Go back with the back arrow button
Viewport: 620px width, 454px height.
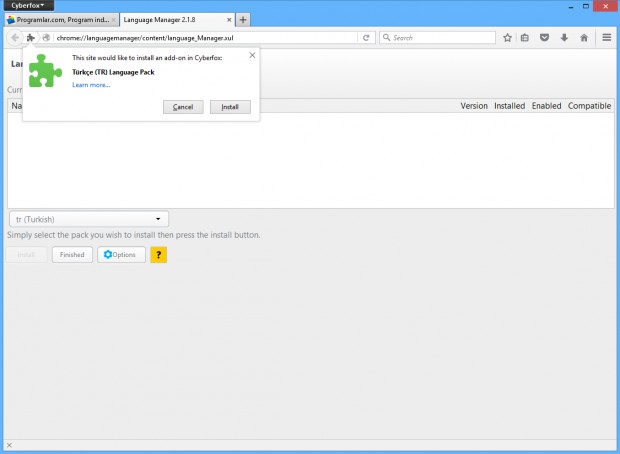point(15,38)
